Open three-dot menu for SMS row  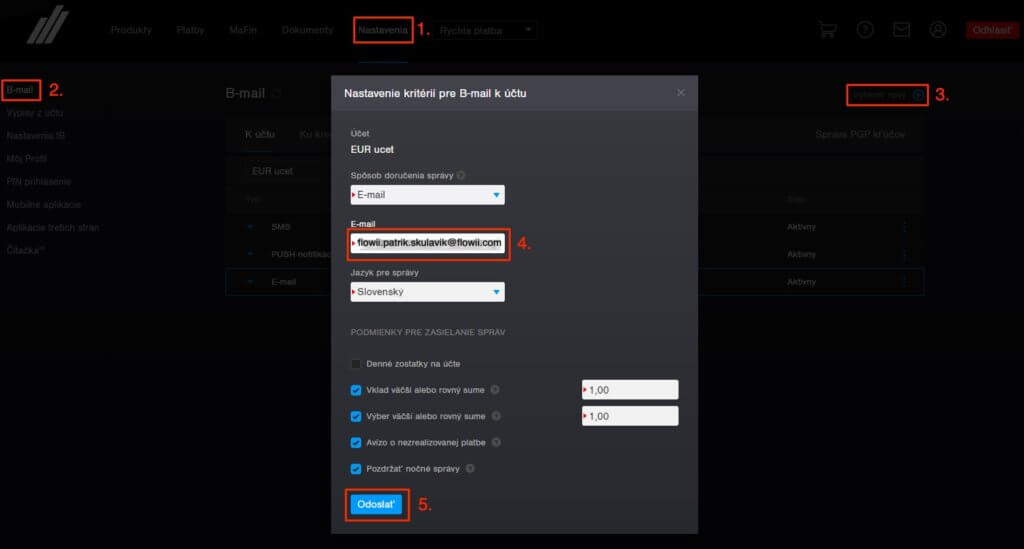(904, 227)
